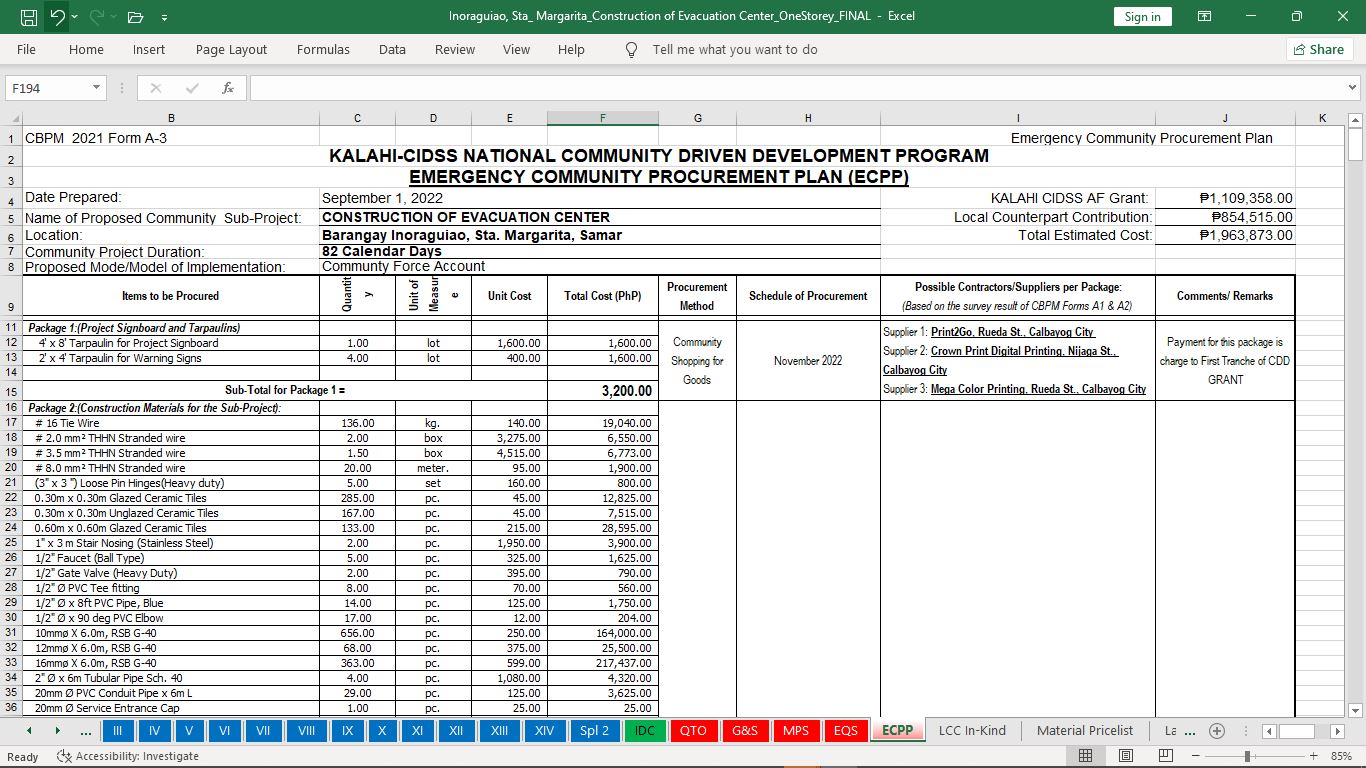1366x768 pixels.
Task: Click the Name Box showing F194
Action: [48, 88]
